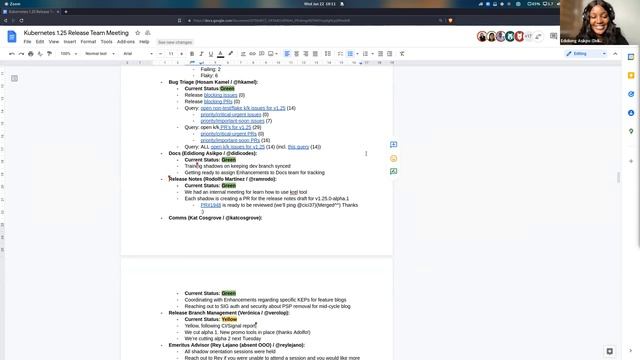Open the Format menu
The image size is (640, 360).
tap(88, 42)
